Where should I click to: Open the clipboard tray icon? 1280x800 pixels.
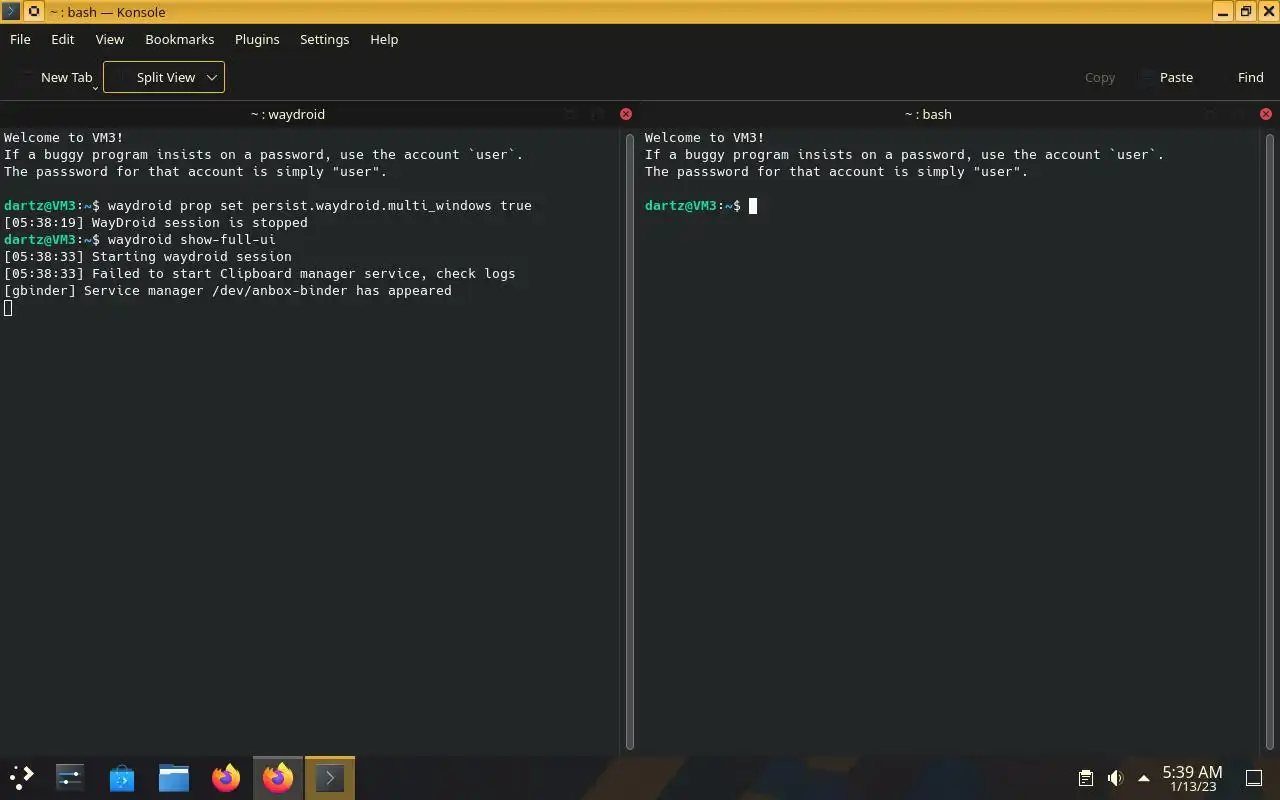click(x=1085, y=778)
